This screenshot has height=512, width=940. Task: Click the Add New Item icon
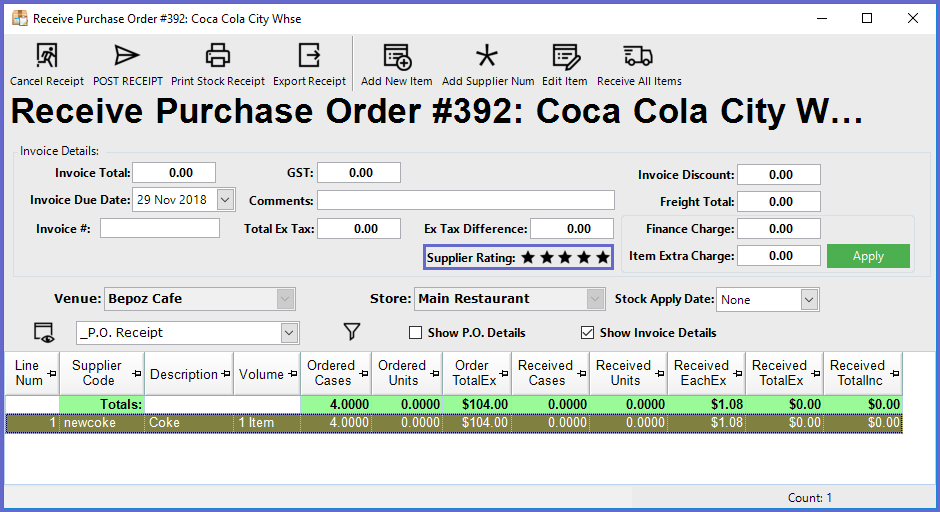(x=396, y=56)
